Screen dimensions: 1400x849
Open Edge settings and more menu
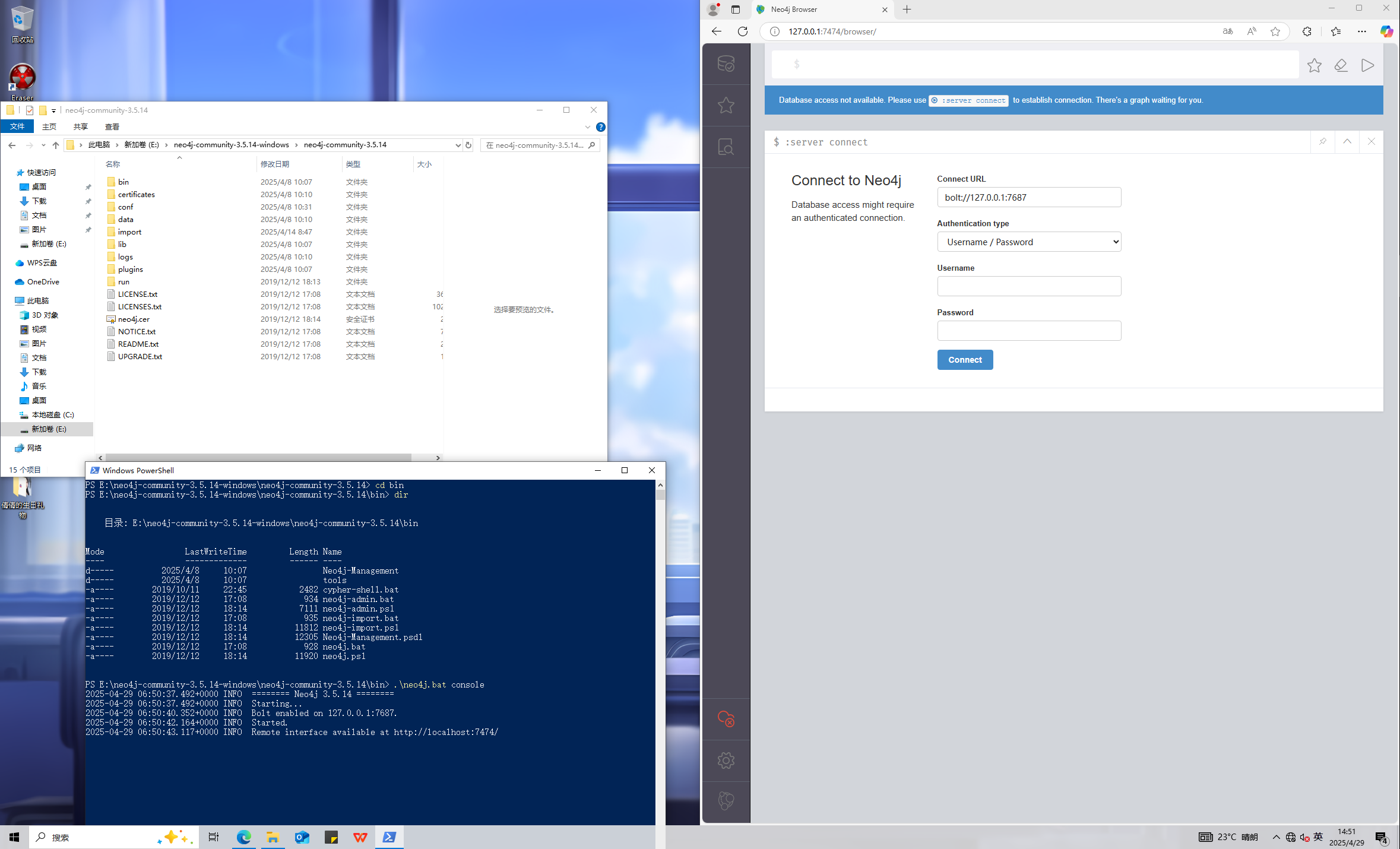pos(1361,31)
